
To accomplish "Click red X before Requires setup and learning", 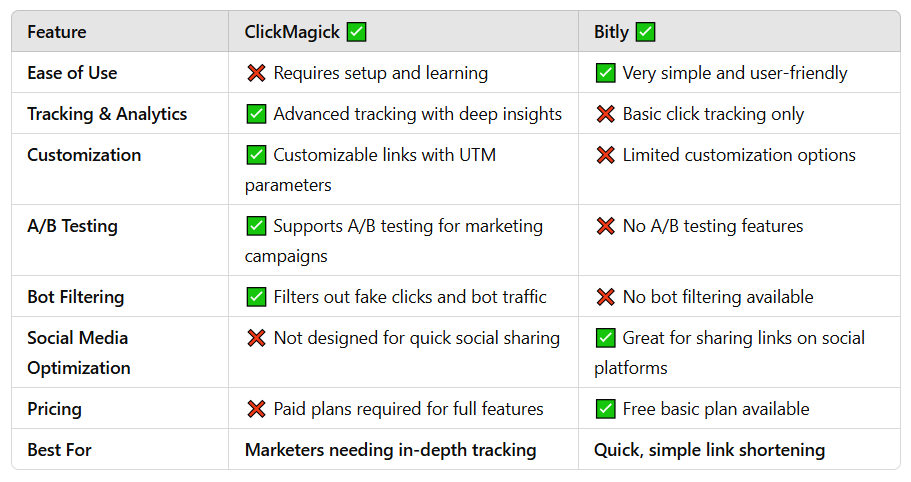I will click(x=256, y=73).
